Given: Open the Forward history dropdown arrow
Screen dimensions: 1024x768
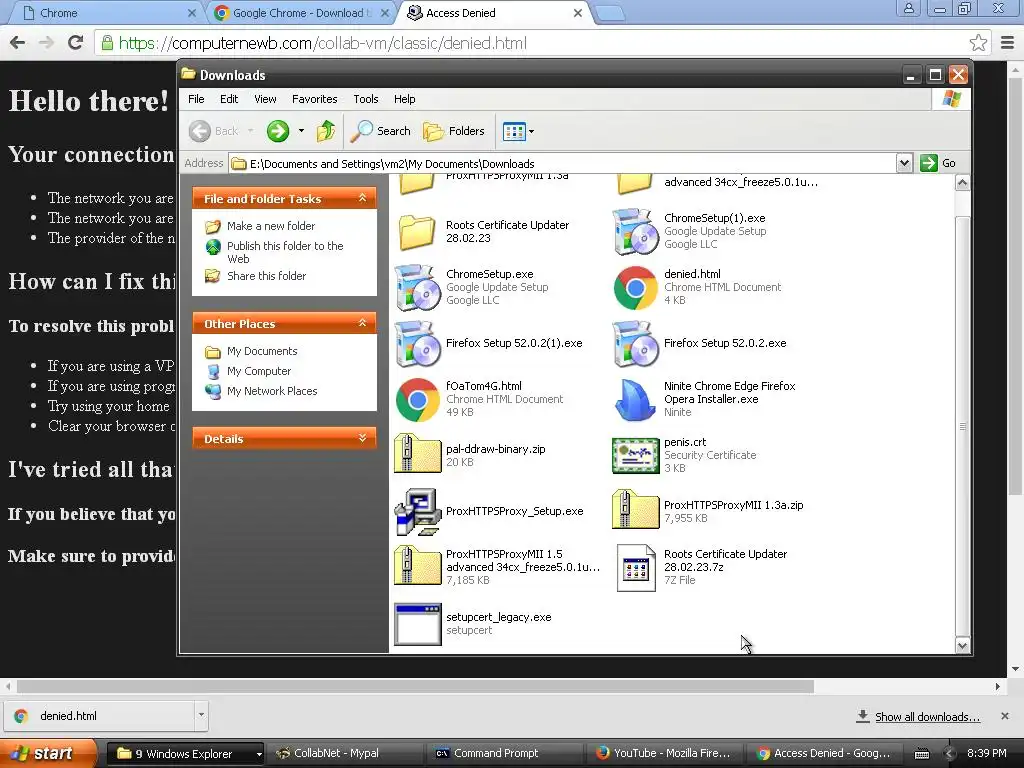Looking at the screenshot, I should (x=301, y=131).
